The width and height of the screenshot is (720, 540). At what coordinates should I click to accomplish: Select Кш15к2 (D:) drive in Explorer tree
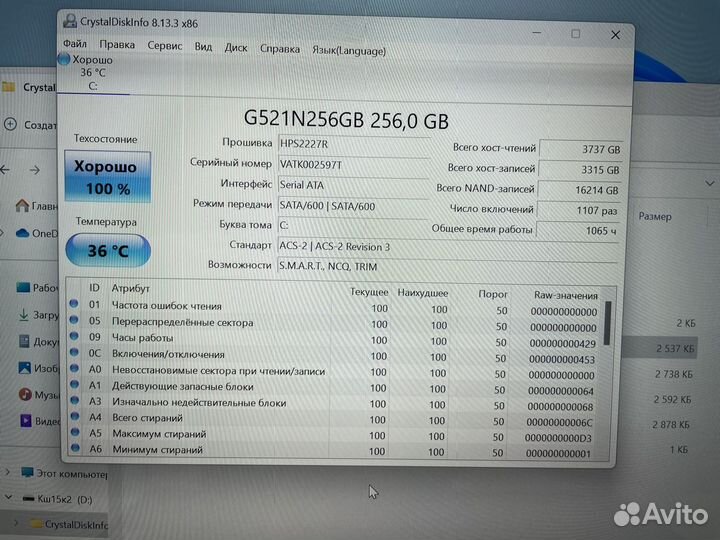[58, 499]
